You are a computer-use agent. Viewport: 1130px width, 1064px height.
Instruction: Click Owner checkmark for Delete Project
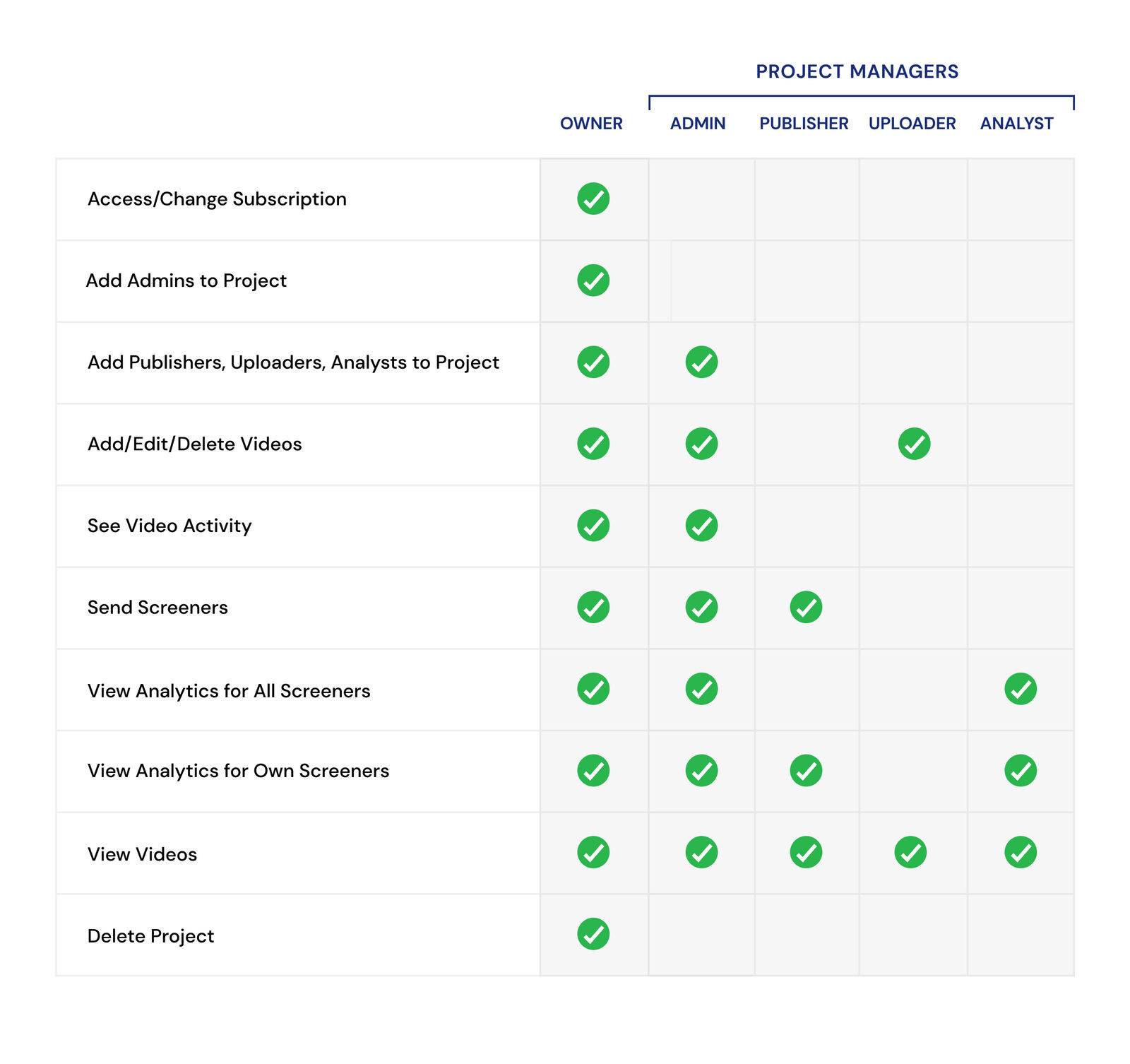click(x=593, y=934)
